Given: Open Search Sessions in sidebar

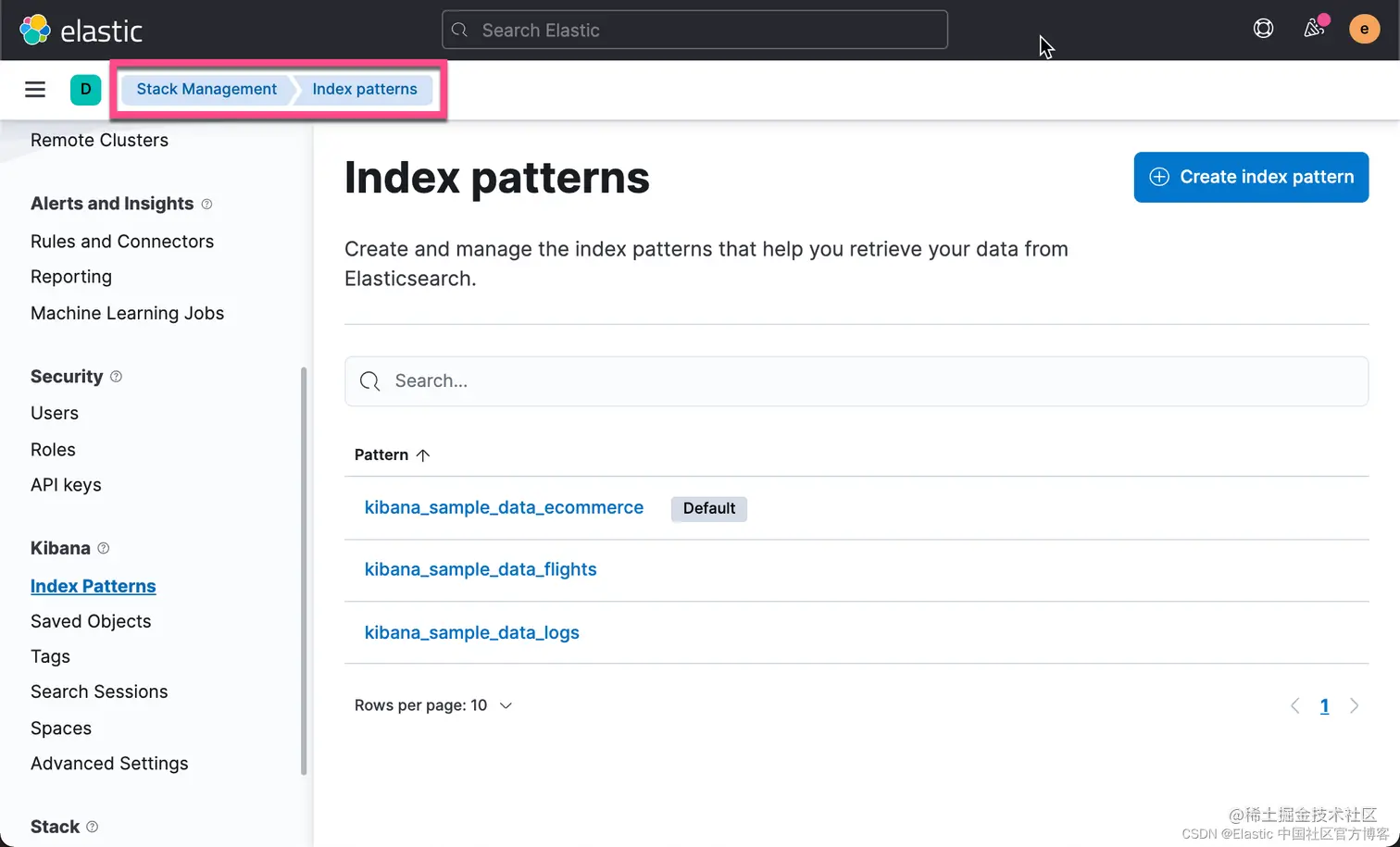Looking at the screenshot, I should click(99, 691).
